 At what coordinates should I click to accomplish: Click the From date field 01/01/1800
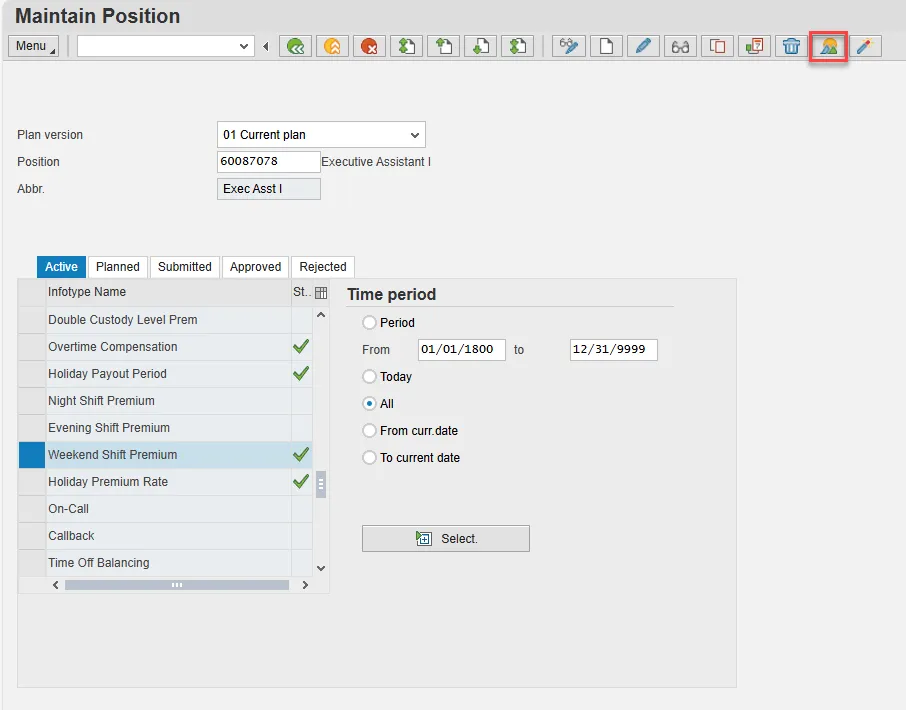click(x=462, y=350)
